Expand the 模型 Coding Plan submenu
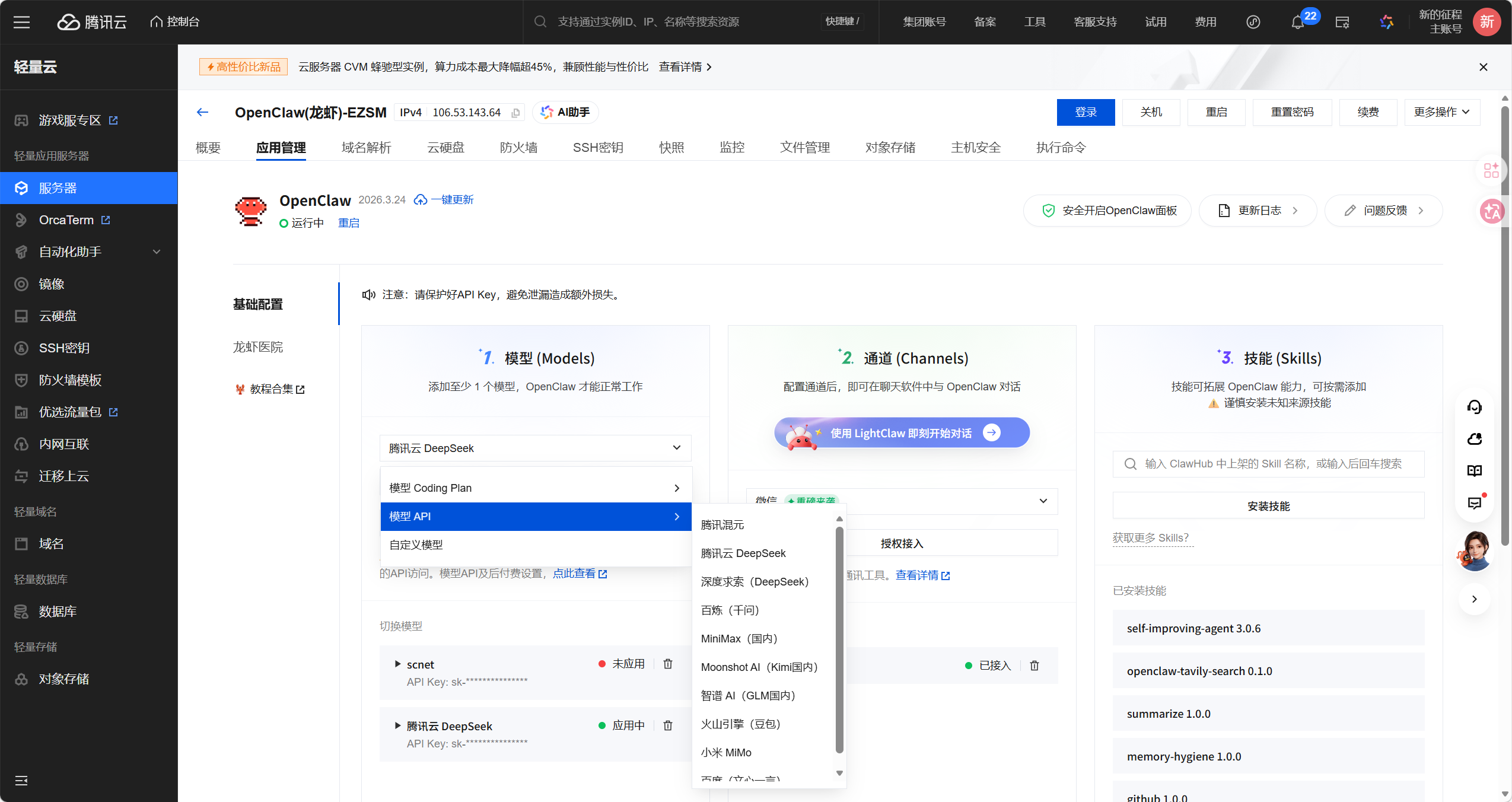Screen dimensions: 1512x802 [535, 488]
